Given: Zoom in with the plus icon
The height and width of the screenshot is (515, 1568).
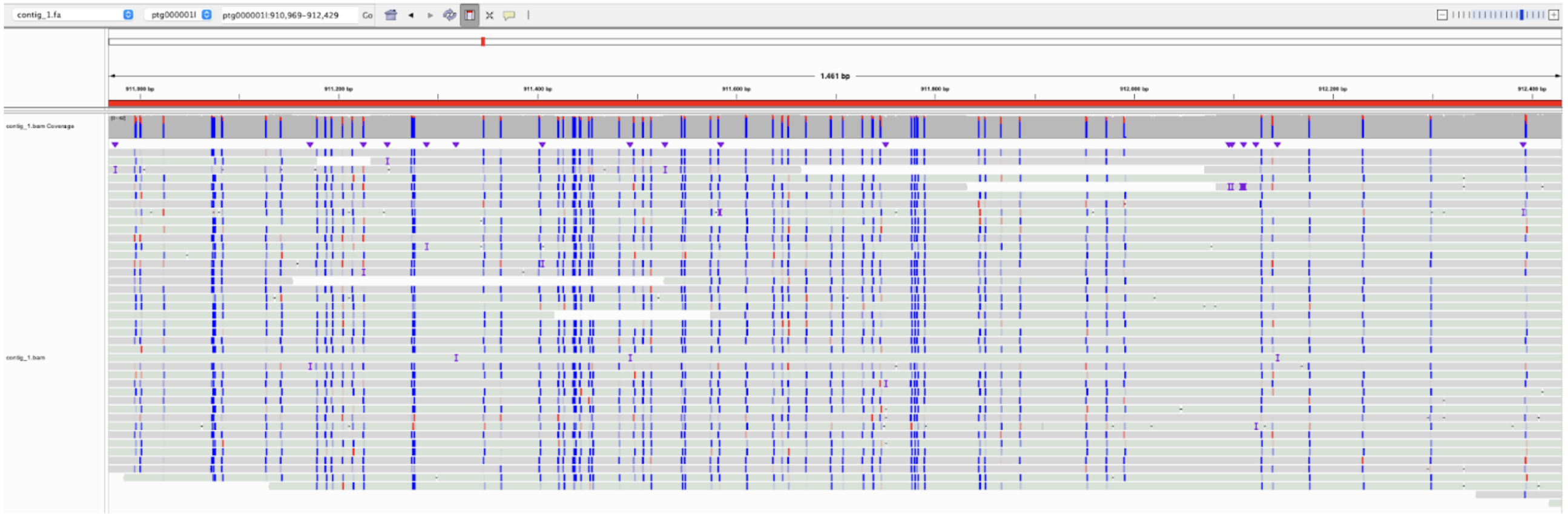Looking at the screenshot, I should pos(1553,15).
